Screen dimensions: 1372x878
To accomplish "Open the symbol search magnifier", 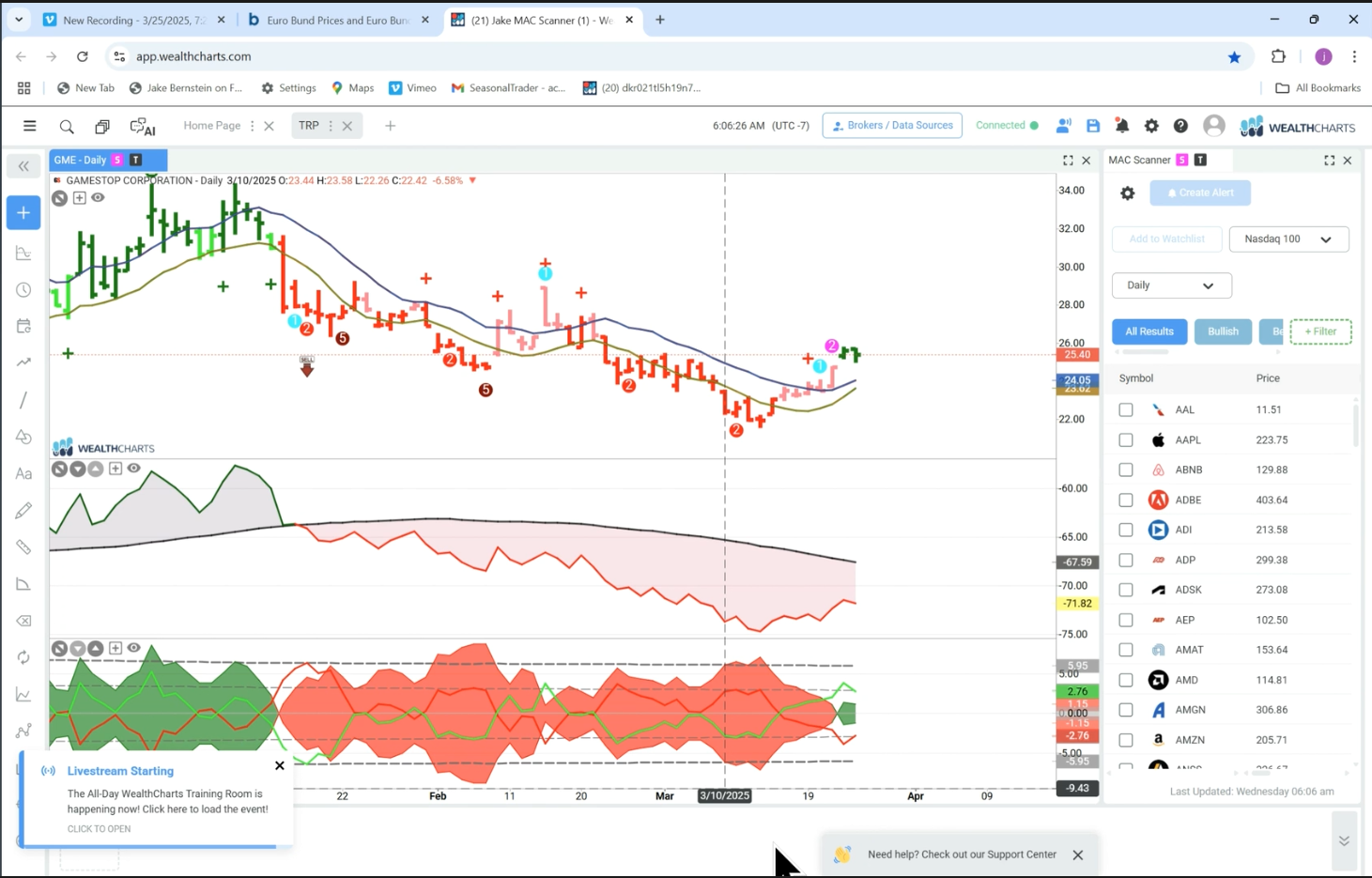I will [67, 127].
